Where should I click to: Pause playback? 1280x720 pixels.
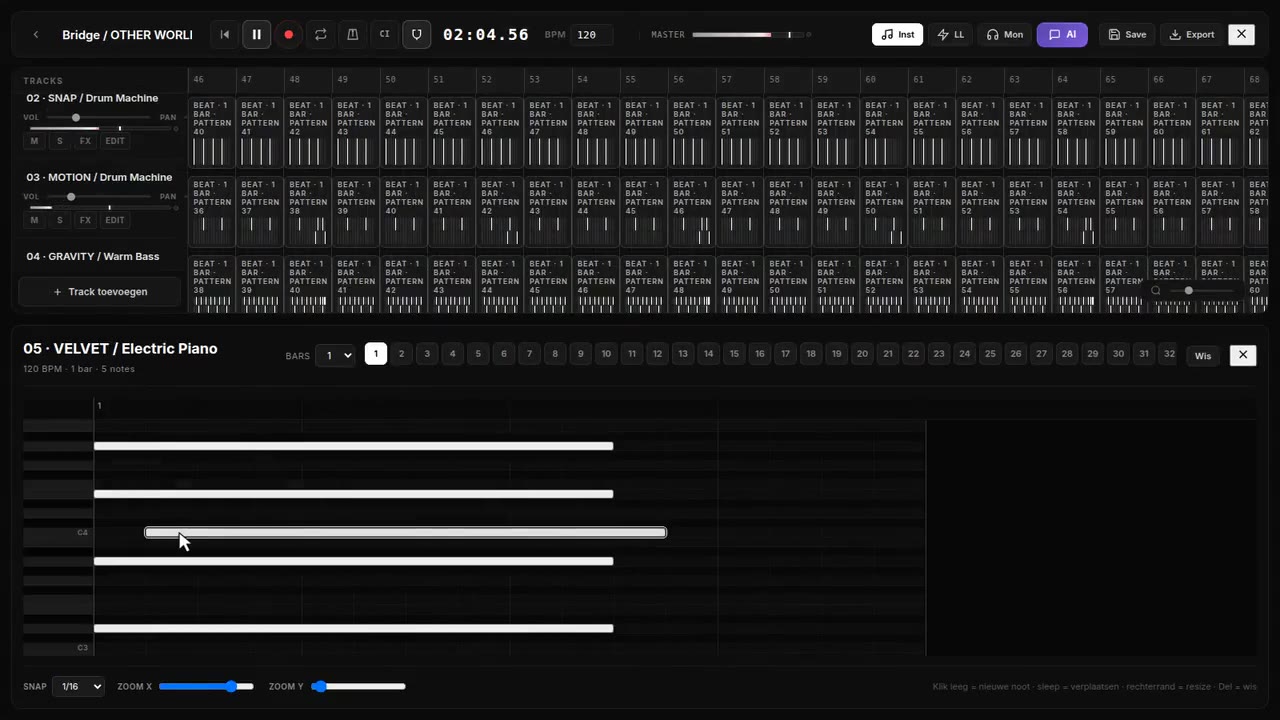[x=257, y=35]
